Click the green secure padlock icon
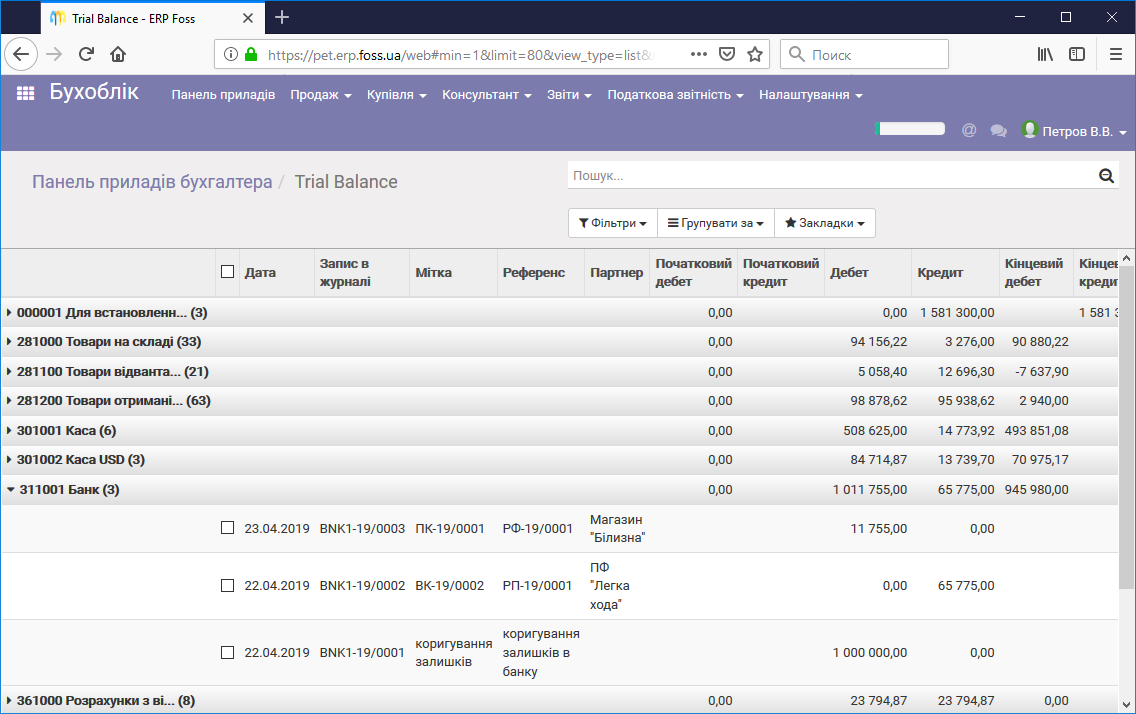Image resolution: width=1136 pixels, height=714 pixels. (251, 54)
